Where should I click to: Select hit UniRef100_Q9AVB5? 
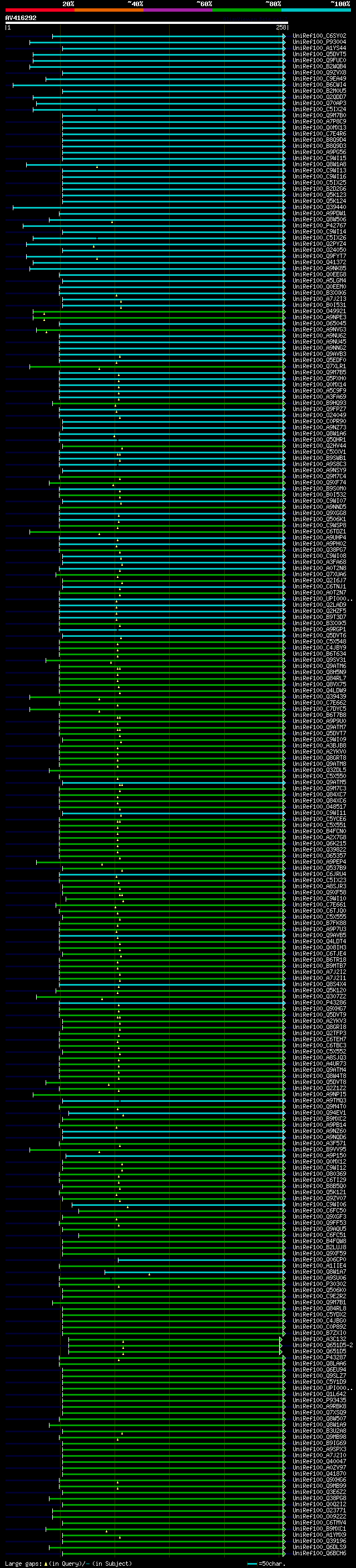(x=319, y=935)
